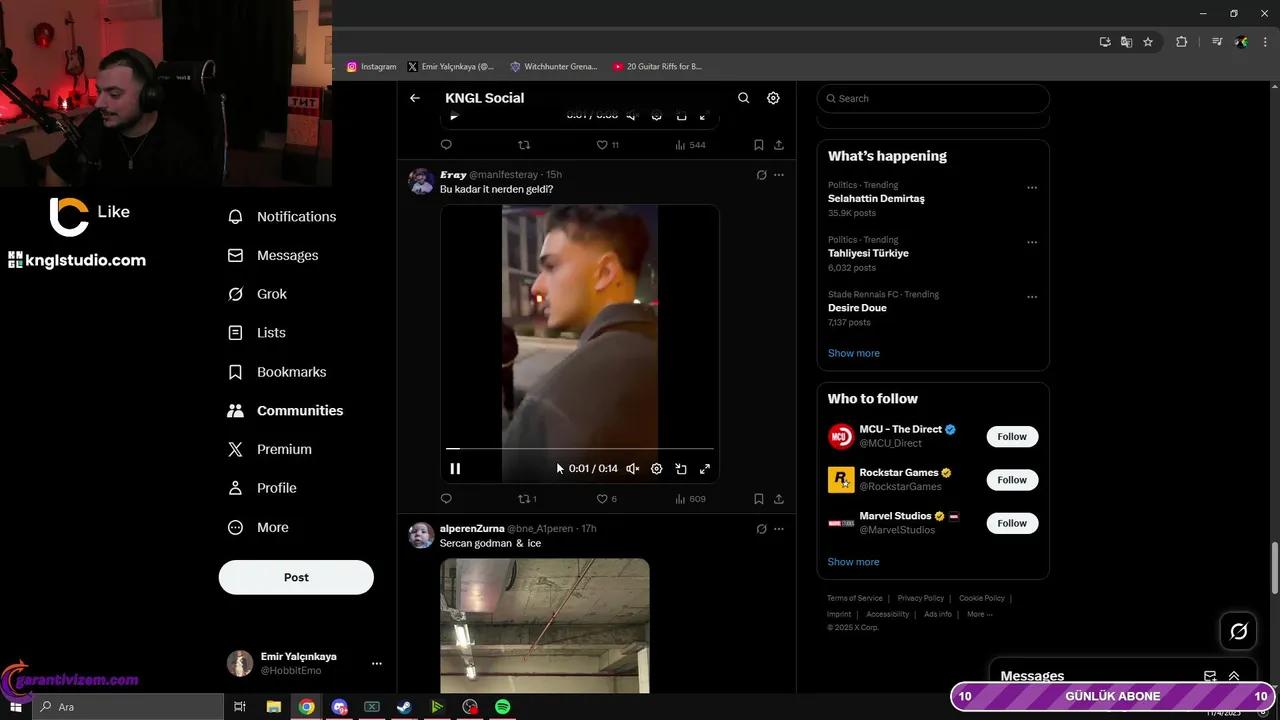The height and width of the screenshot is (720, 1280).
Task: Launch Spotify from the taskbar
Action: pos(502,706)
